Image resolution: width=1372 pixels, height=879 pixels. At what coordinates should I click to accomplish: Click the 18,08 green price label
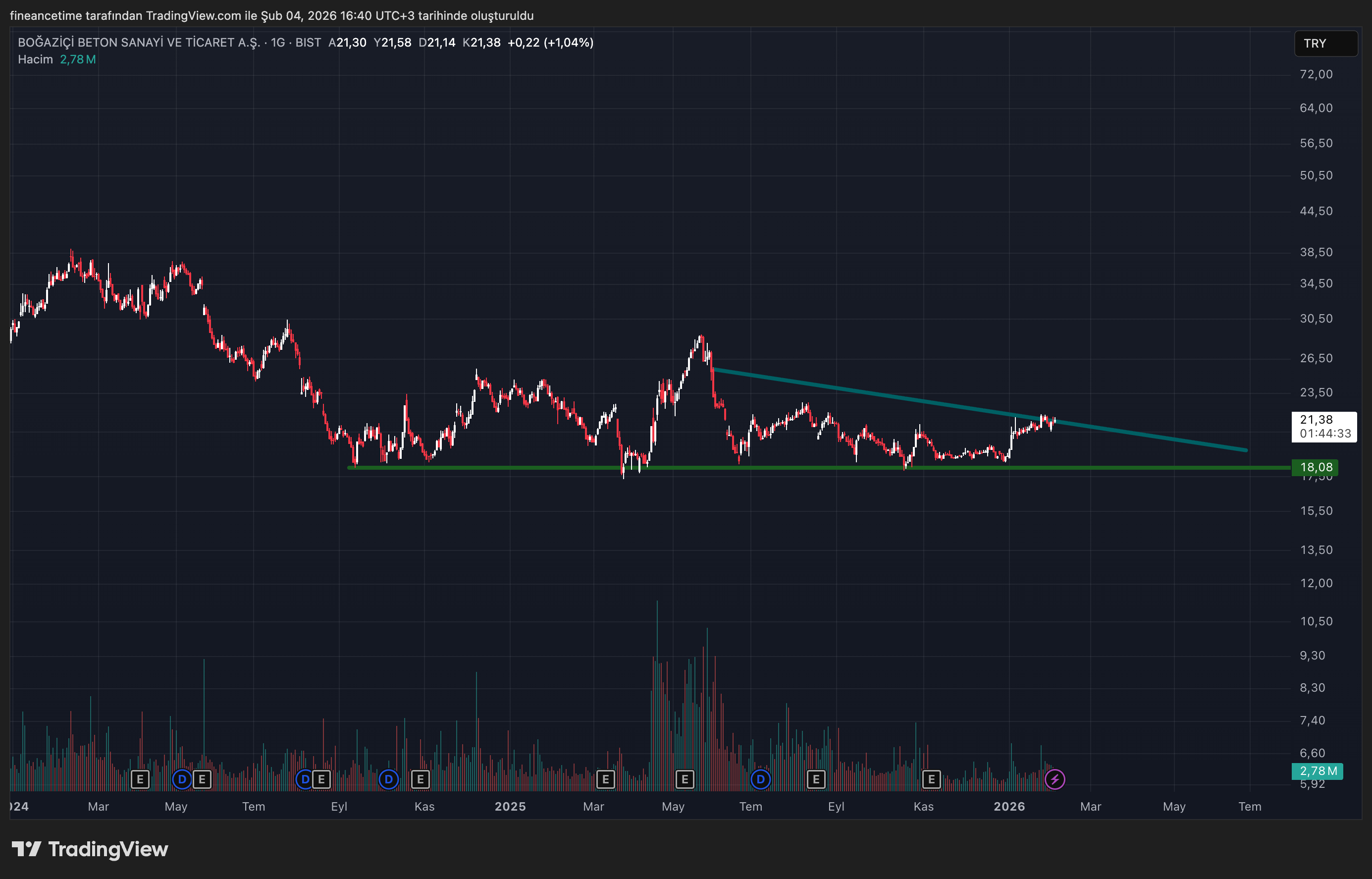tap(1315, 467)
